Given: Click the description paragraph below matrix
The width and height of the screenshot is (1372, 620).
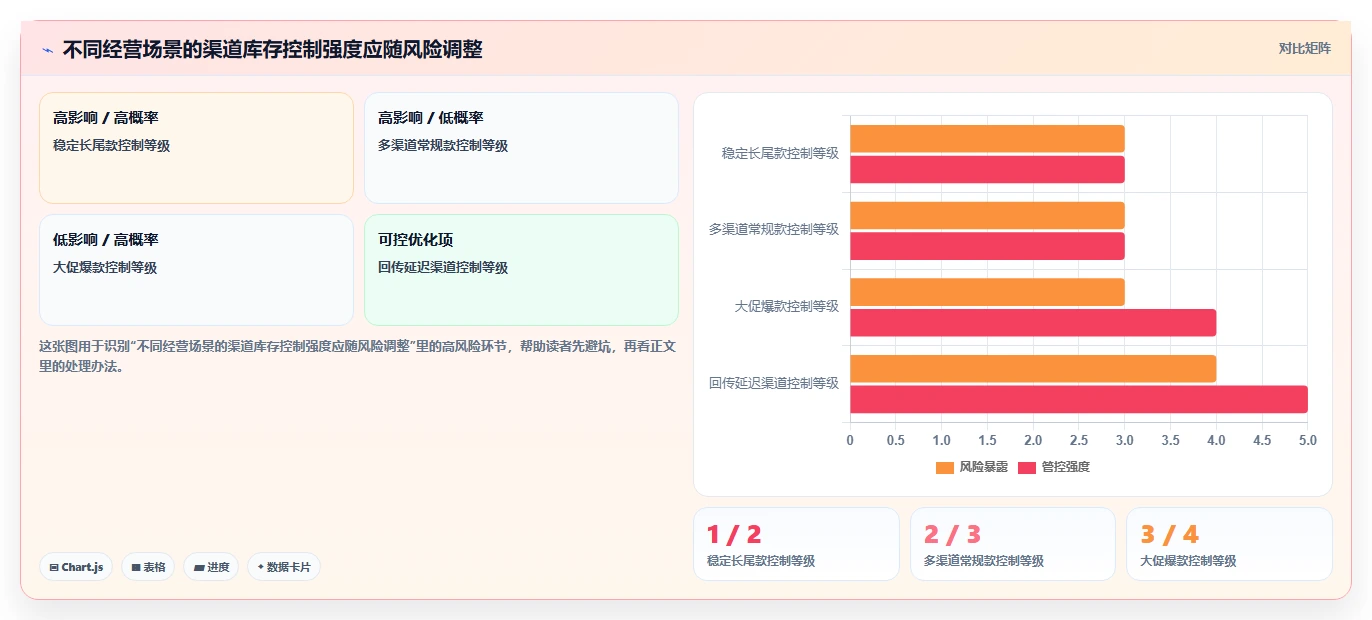Looking at the screenshot, I should coord(358,356).
